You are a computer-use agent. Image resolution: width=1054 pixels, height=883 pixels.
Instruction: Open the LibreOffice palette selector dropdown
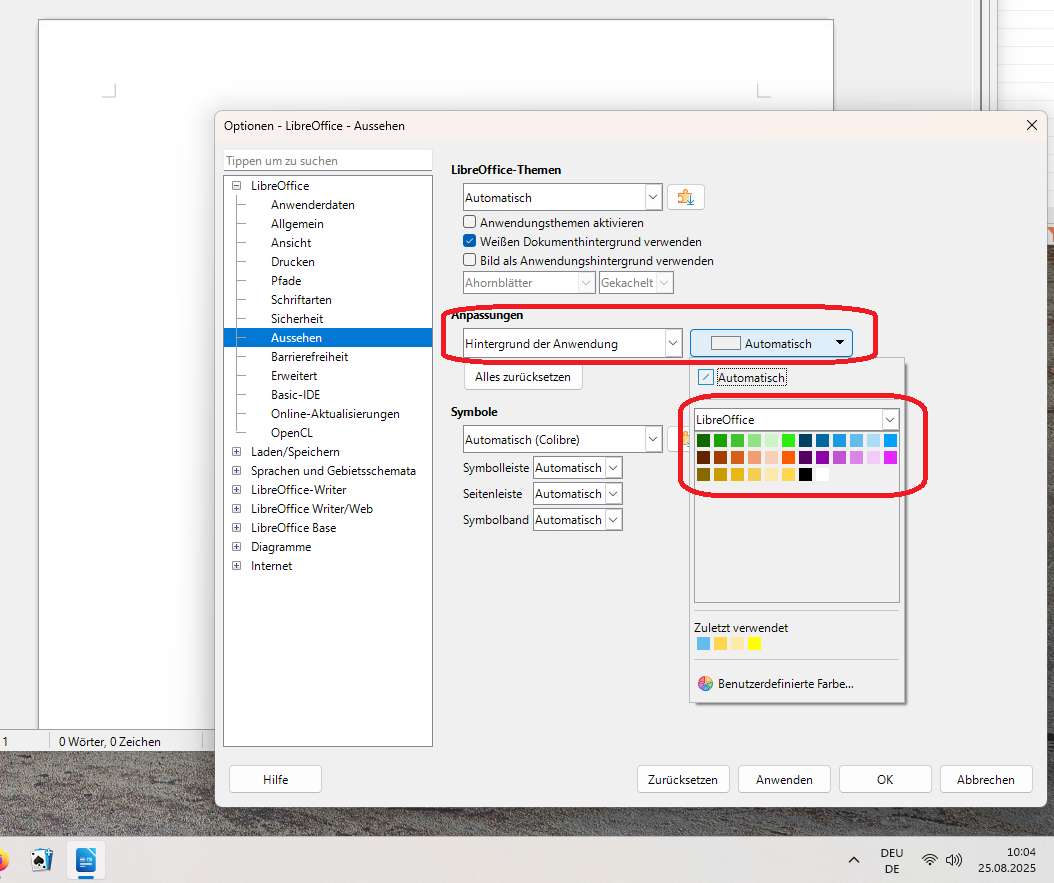coord(797,419)
